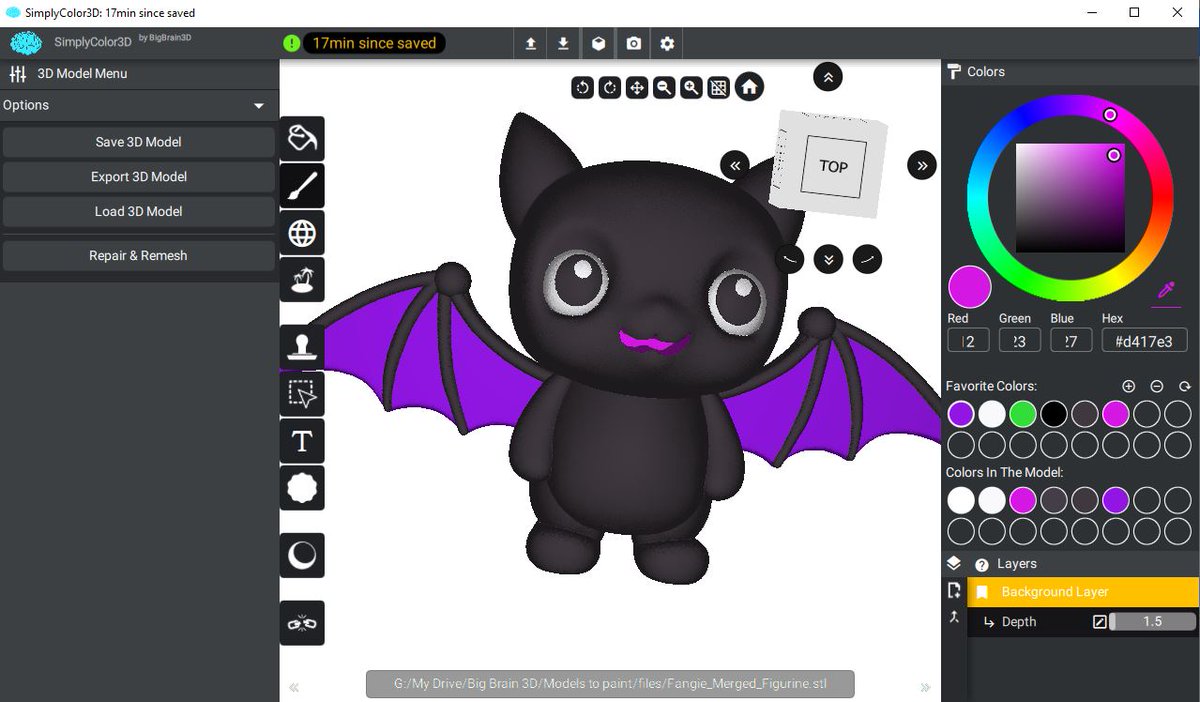Click the 3D cube icon in top bar
Image resolution: width=1200 pixels, height=702 pixels.
[x=598, y=44]
